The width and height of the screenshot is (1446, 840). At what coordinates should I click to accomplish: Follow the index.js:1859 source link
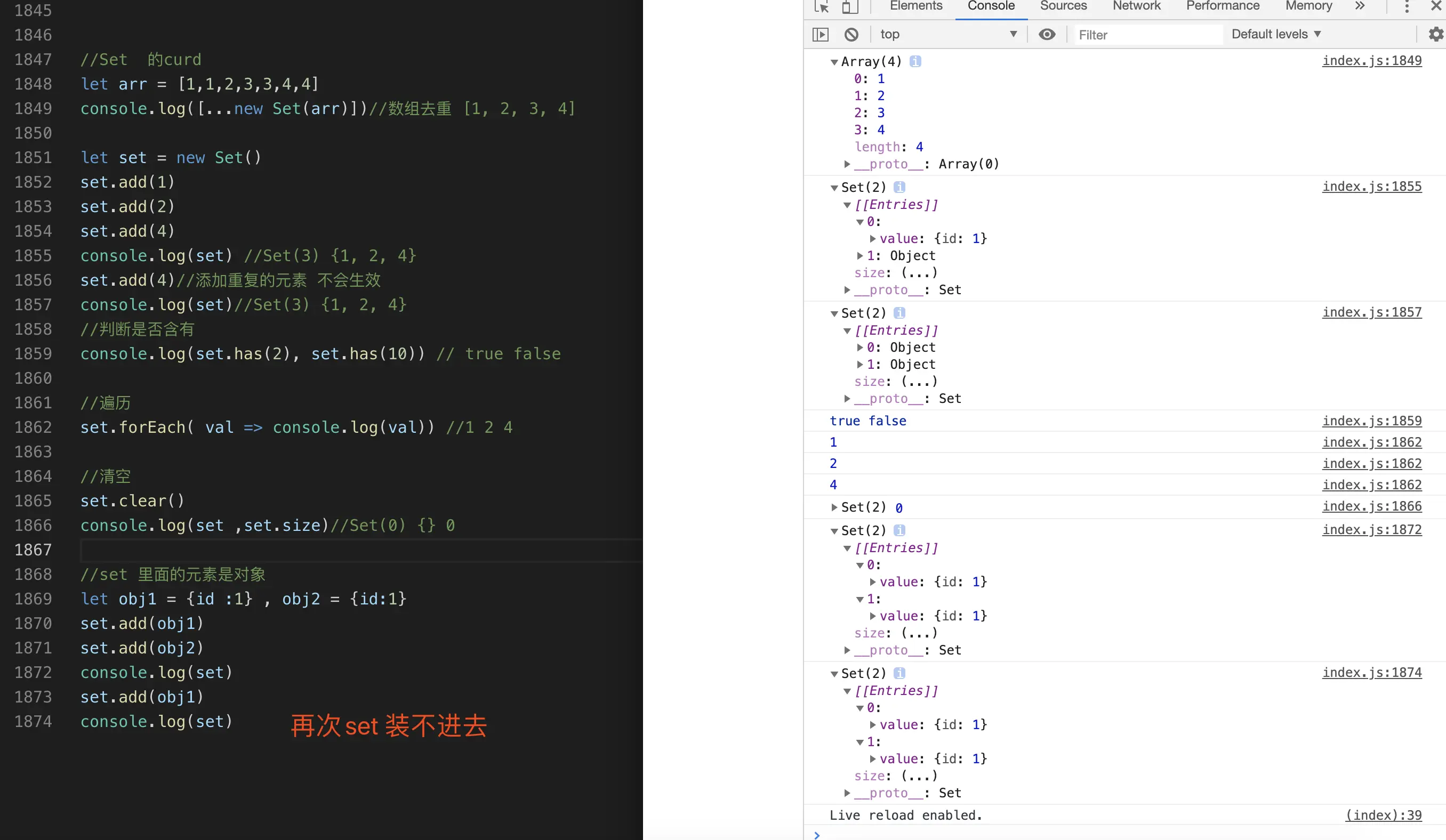tap(1371, 421)
